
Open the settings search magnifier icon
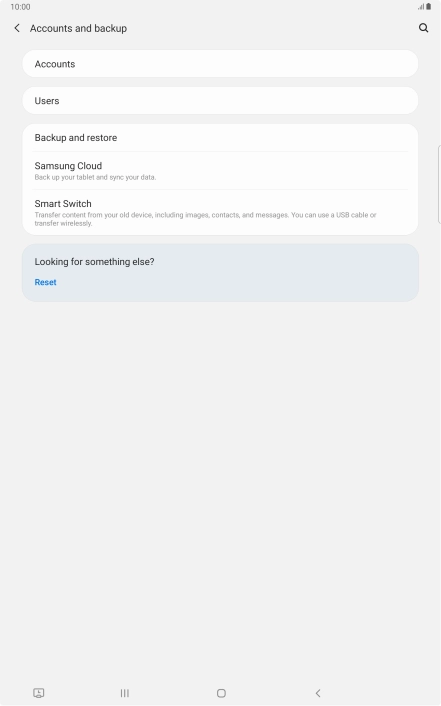423,28
